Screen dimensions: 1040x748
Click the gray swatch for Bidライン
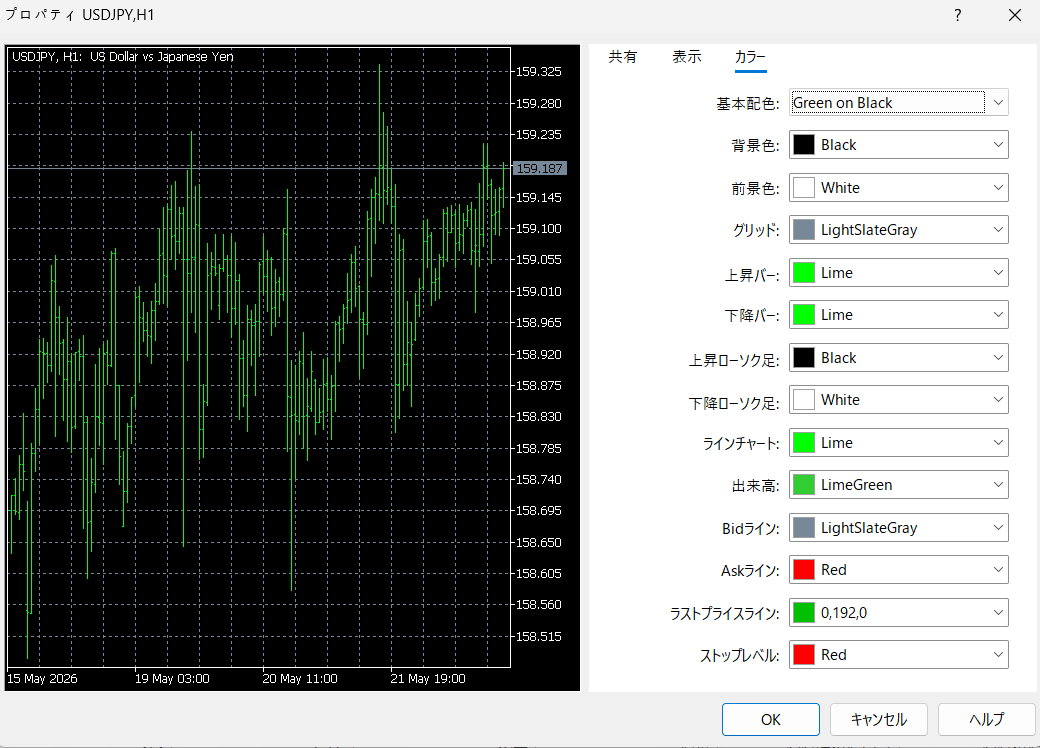pos(804,528)
